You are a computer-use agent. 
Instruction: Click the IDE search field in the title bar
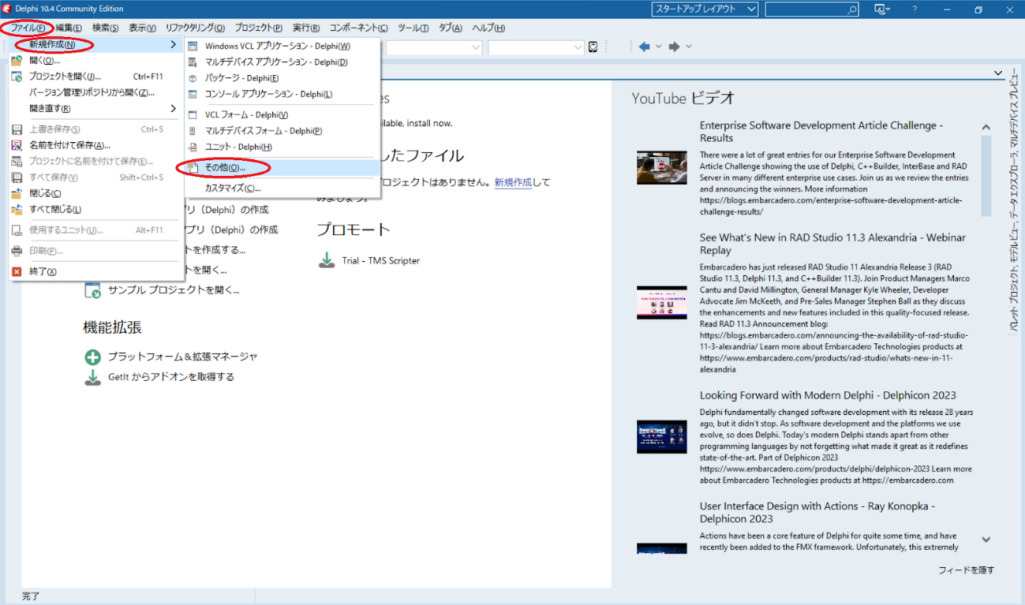click(812, 9)
